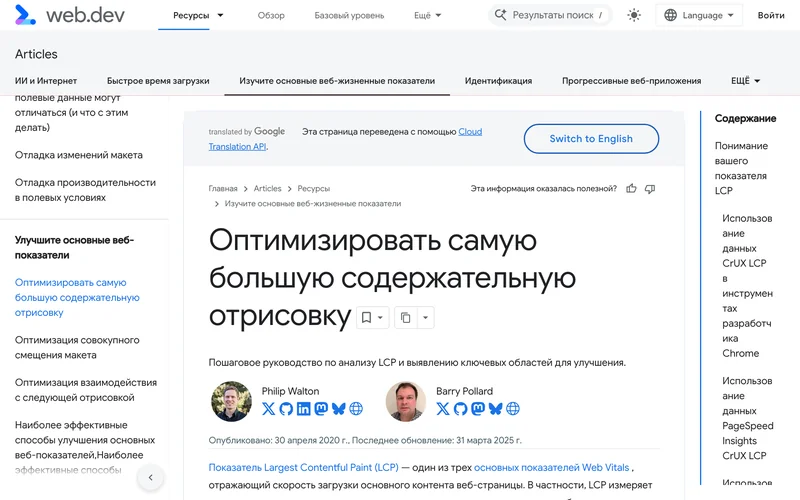Click Philip Walton's avatar photo

231,401
